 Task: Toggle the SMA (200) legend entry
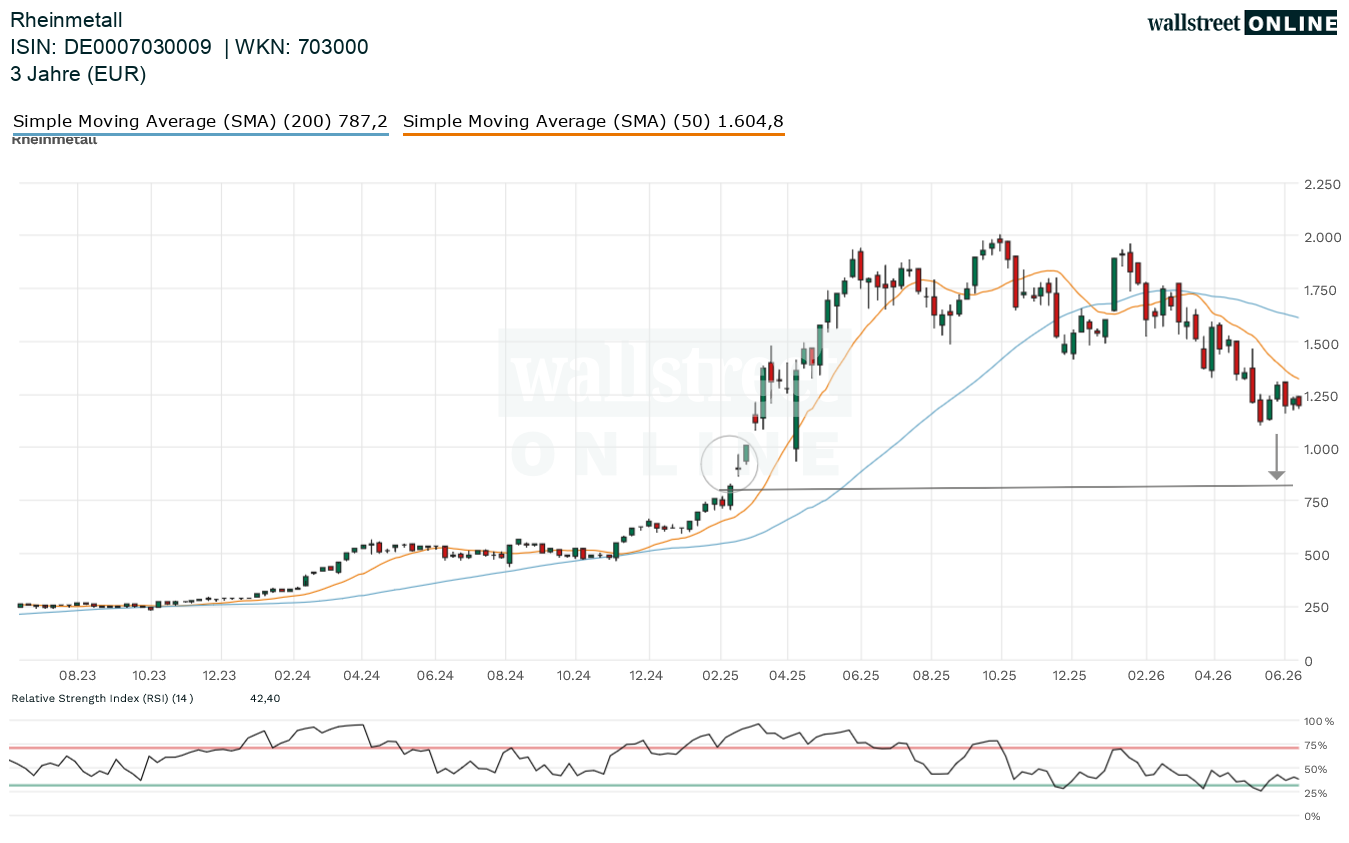click(x=200, y=122)
